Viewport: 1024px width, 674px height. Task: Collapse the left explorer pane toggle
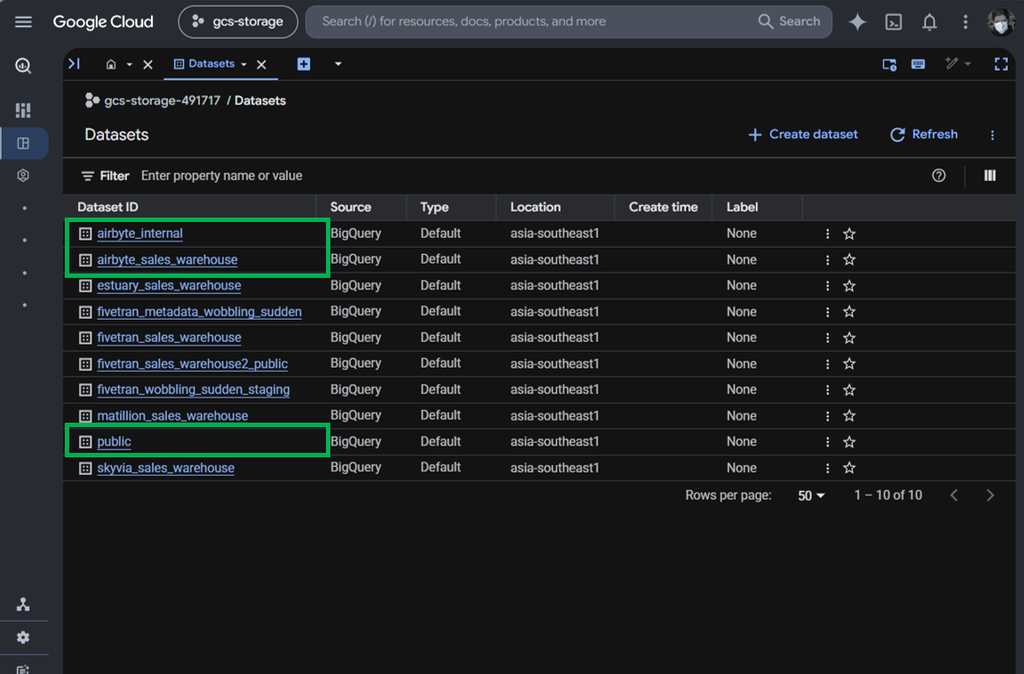coord(74,63)
